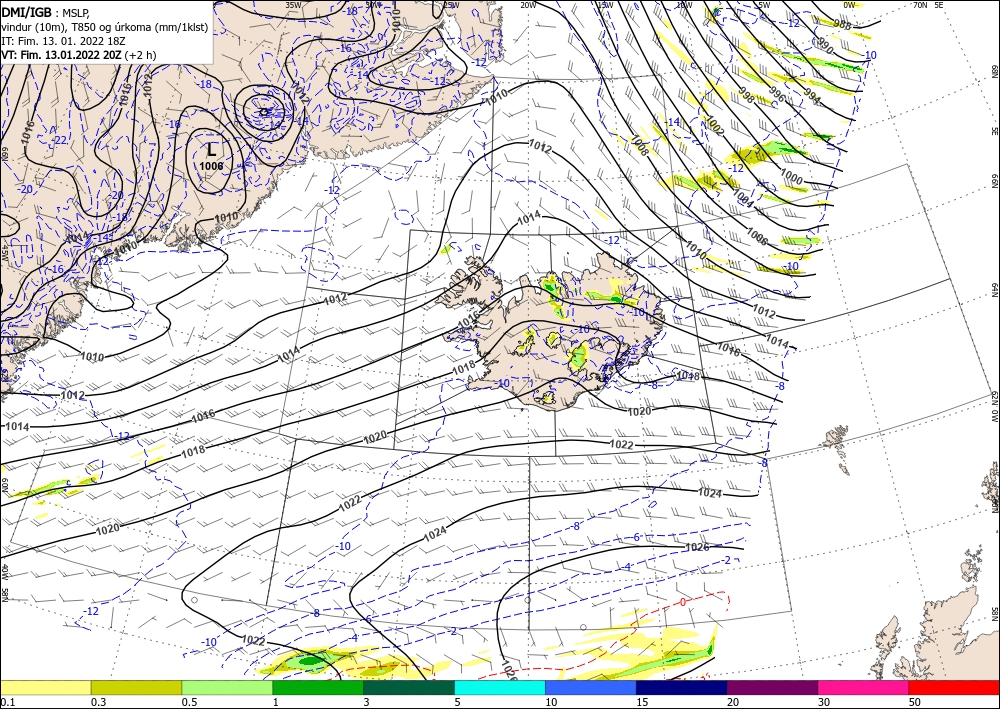Click the '1002' isobar label
The image size is (1000, 709).
tap(714, 125)
